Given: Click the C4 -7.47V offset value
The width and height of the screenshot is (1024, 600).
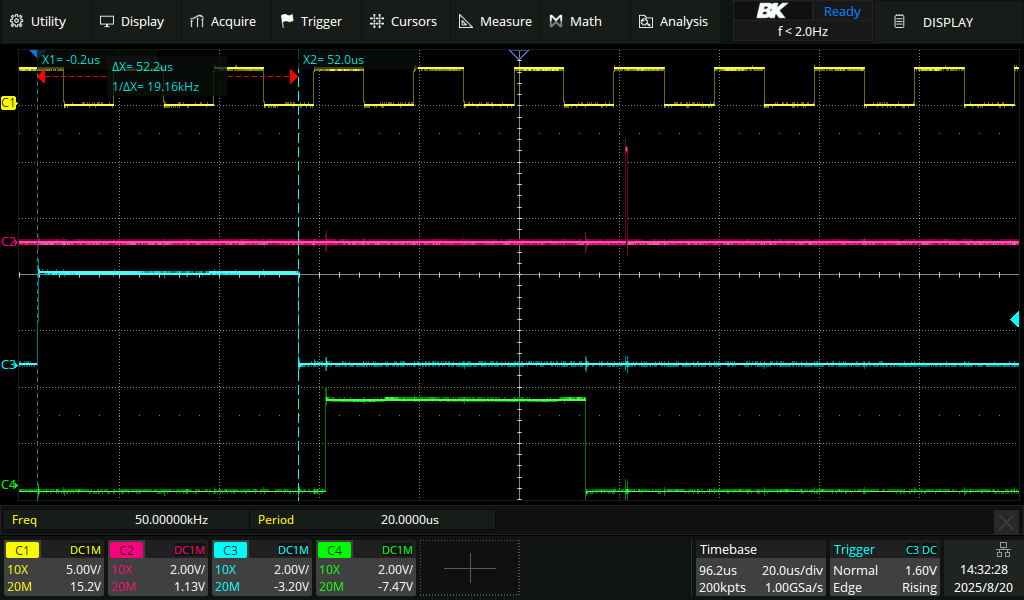Looking at the screenshot, I should point(394,587).
